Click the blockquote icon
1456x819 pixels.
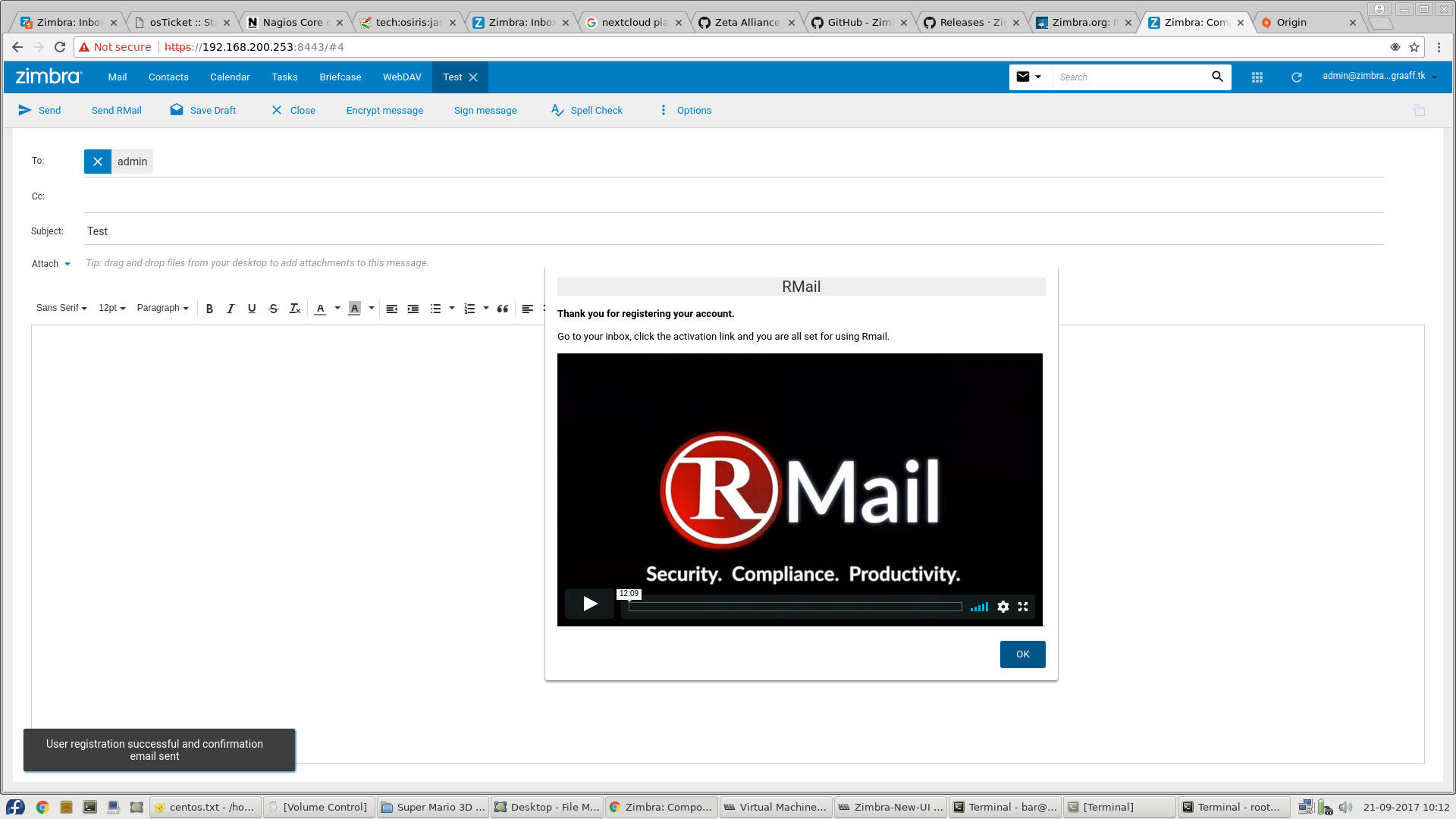[502, 309]
